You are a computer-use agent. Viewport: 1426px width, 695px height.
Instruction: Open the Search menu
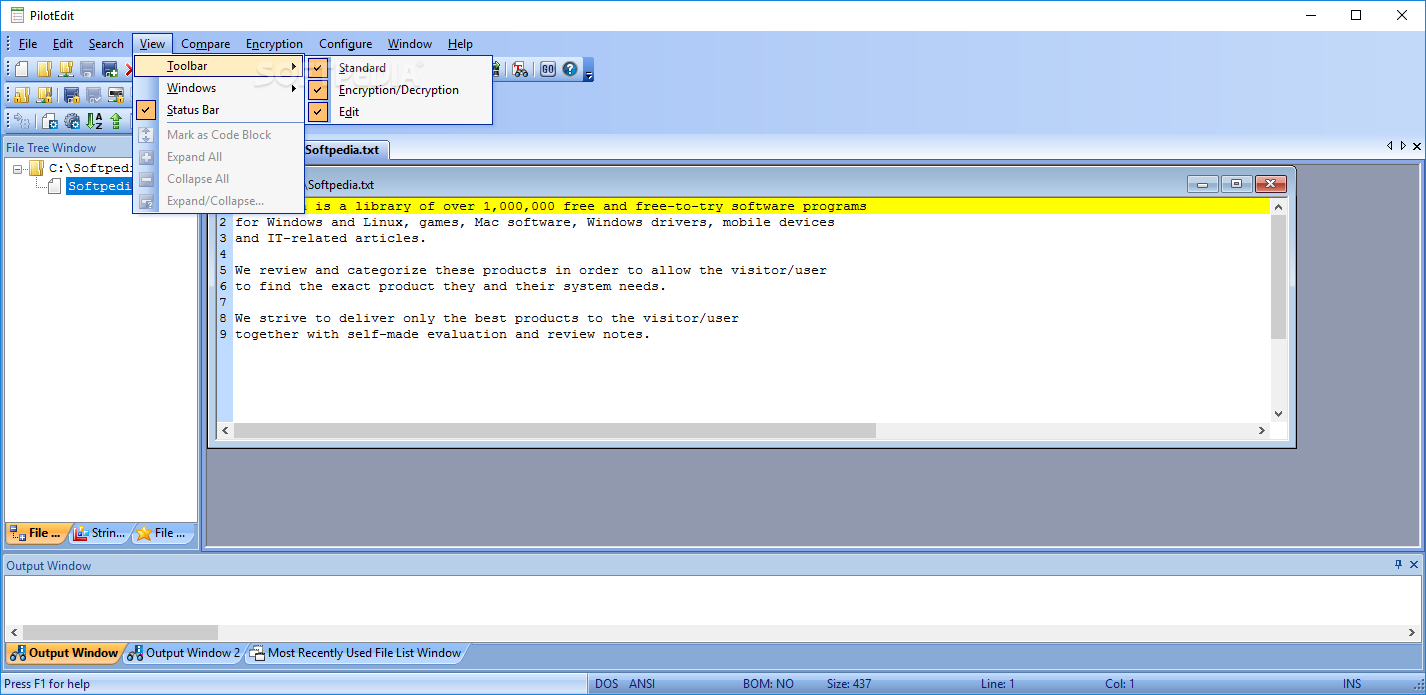pyautogui.click(x=106, y=44)
